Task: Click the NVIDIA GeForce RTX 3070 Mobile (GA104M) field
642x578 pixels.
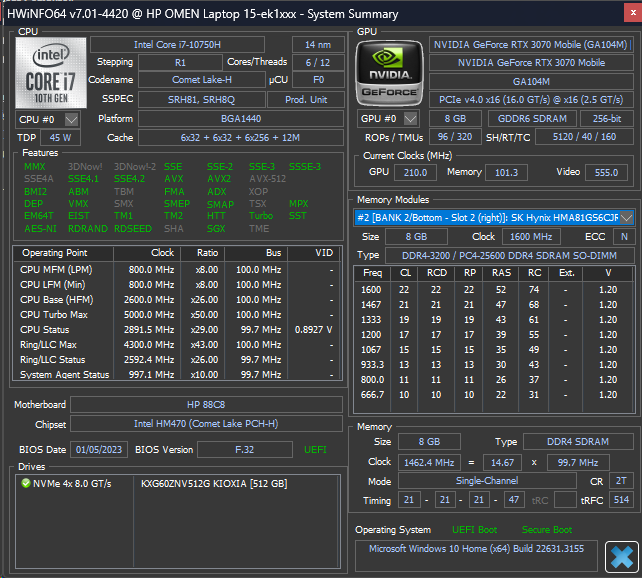Action: tap(531, 45)
